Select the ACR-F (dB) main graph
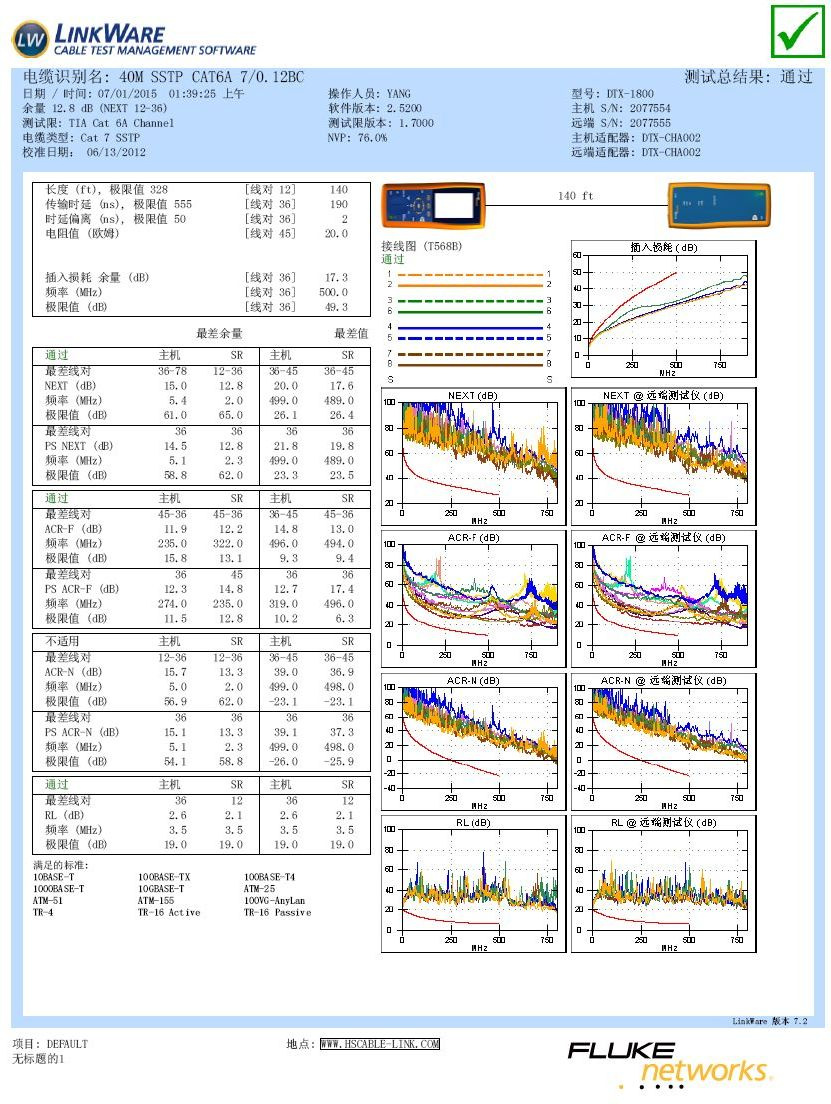This screenshot has height=1104, width=831. pyautogui.click(x=473, y=598)
